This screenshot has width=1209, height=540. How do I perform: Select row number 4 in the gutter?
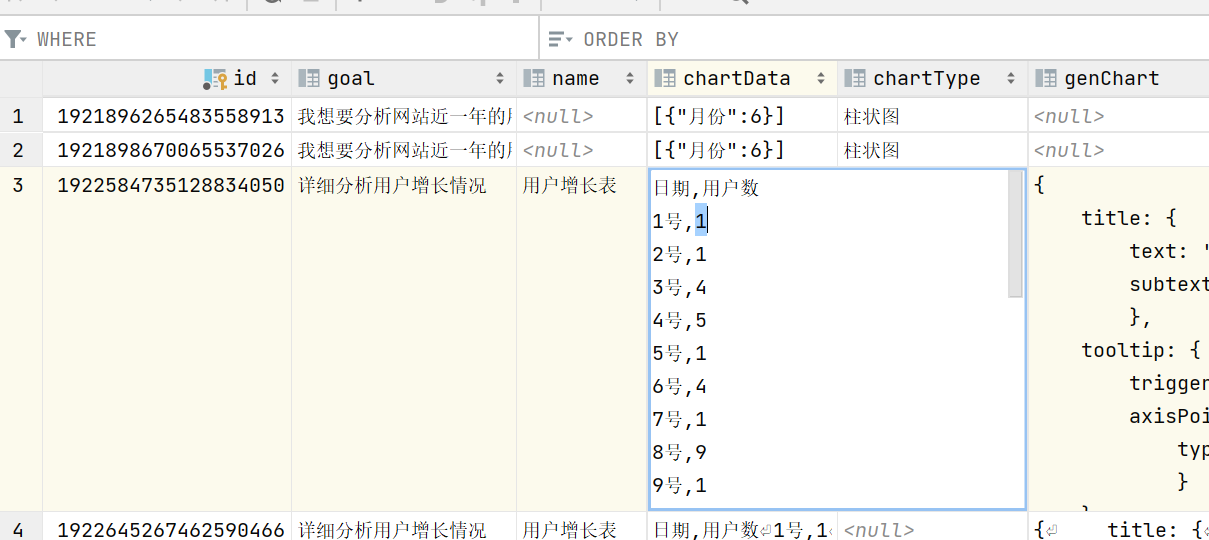tap(18, 529)
